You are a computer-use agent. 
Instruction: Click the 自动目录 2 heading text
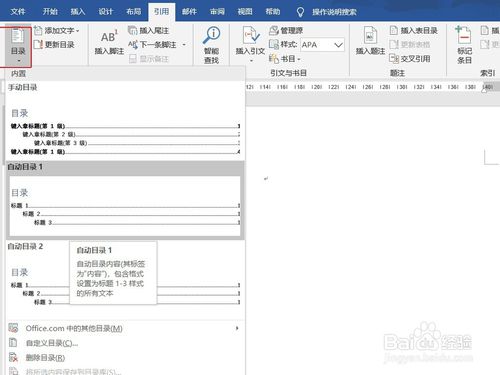25,246
